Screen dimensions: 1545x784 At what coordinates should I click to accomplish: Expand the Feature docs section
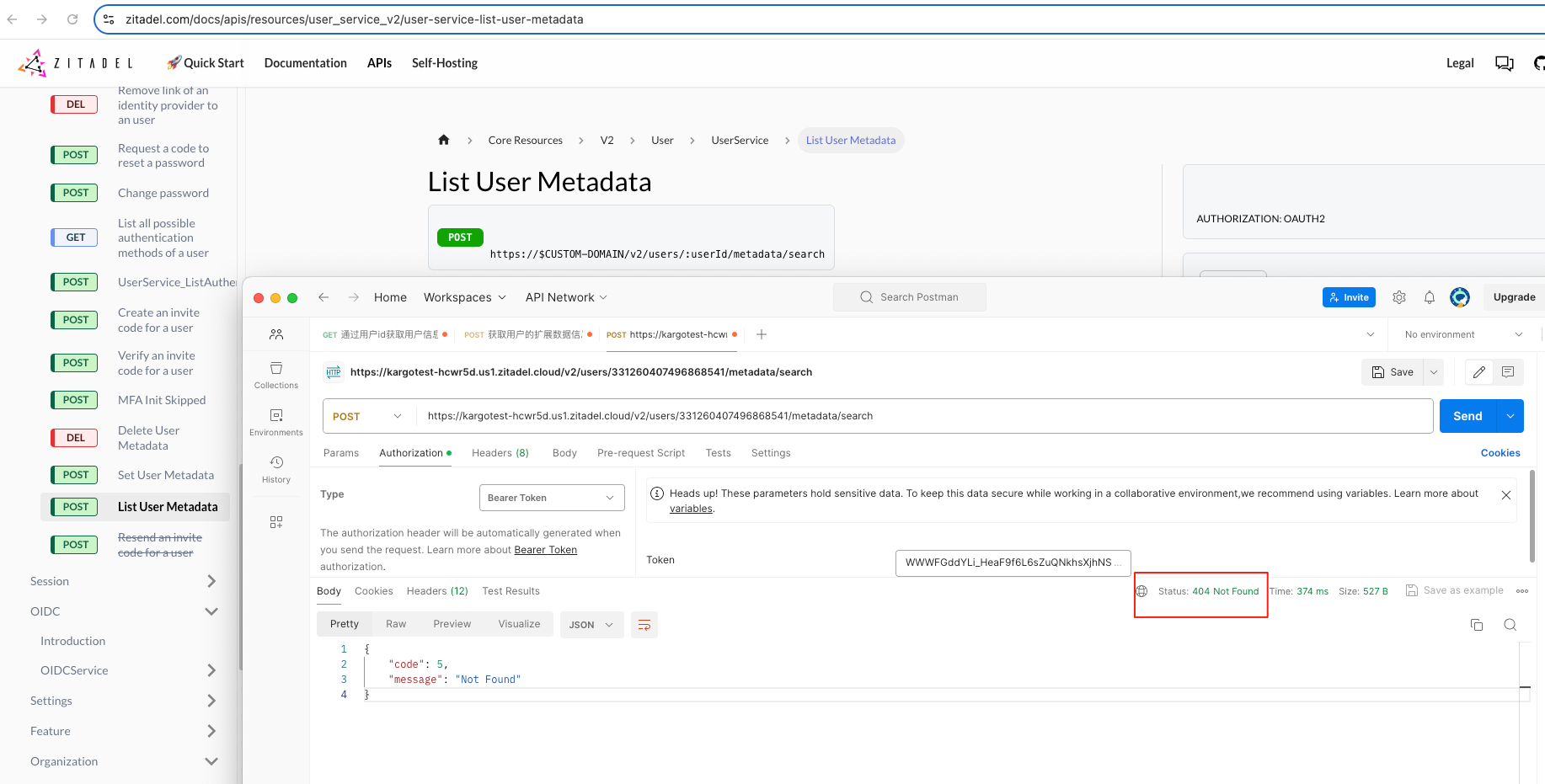point(211,731)
